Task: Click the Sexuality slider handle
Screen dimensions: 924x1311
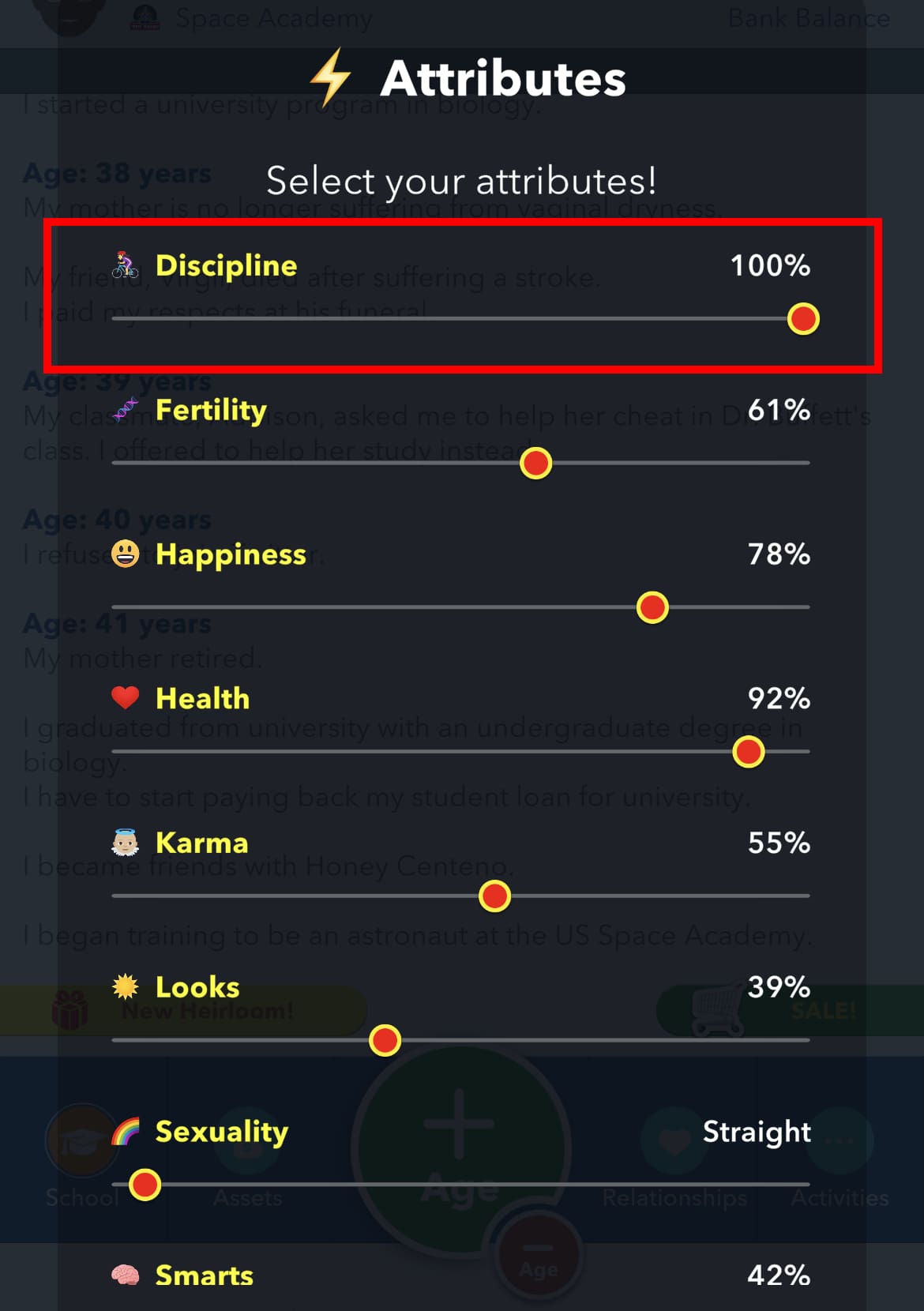Action: 145,1185
